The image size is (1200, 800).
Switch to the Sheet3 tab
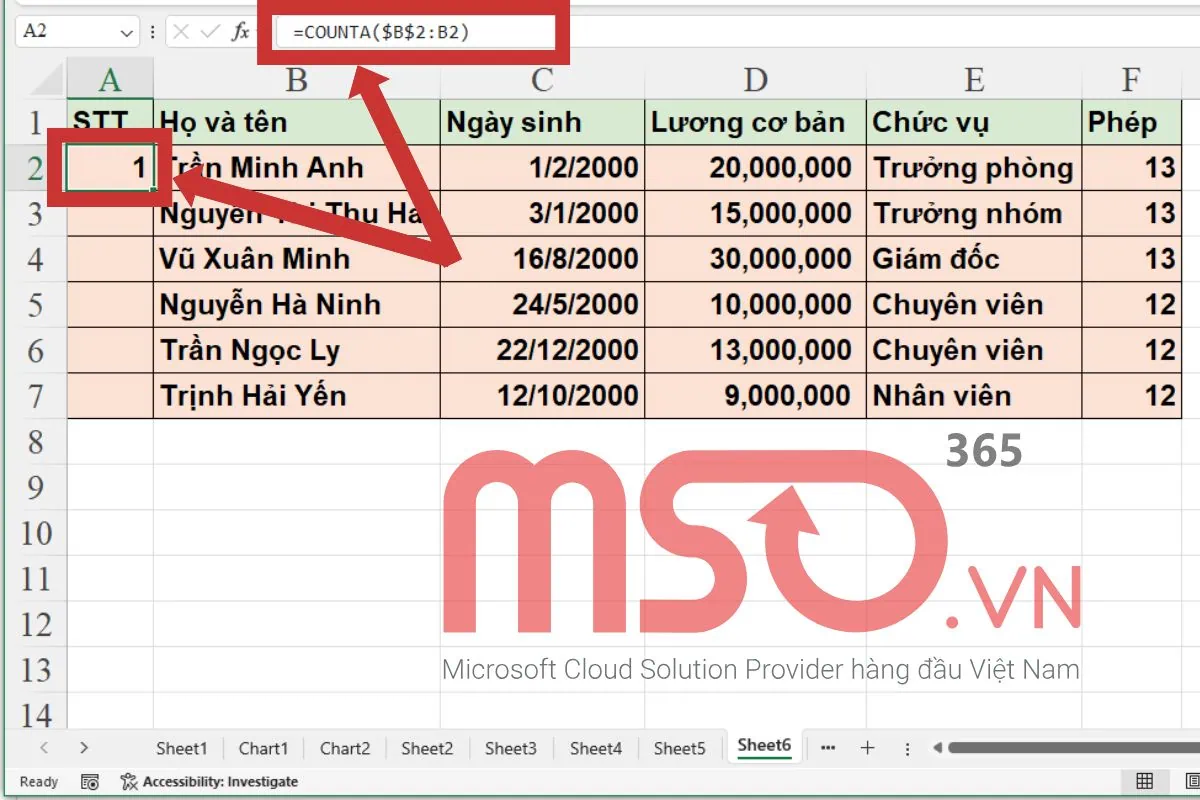(511, 748)
